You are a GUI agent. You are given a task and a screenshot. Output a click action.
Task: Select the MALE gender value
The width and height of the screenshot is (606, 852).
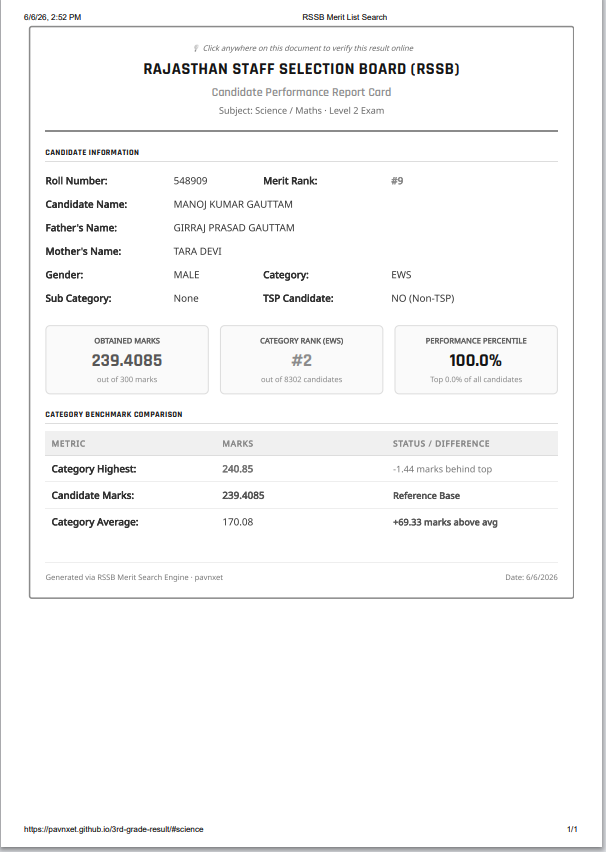click(186, 274)
